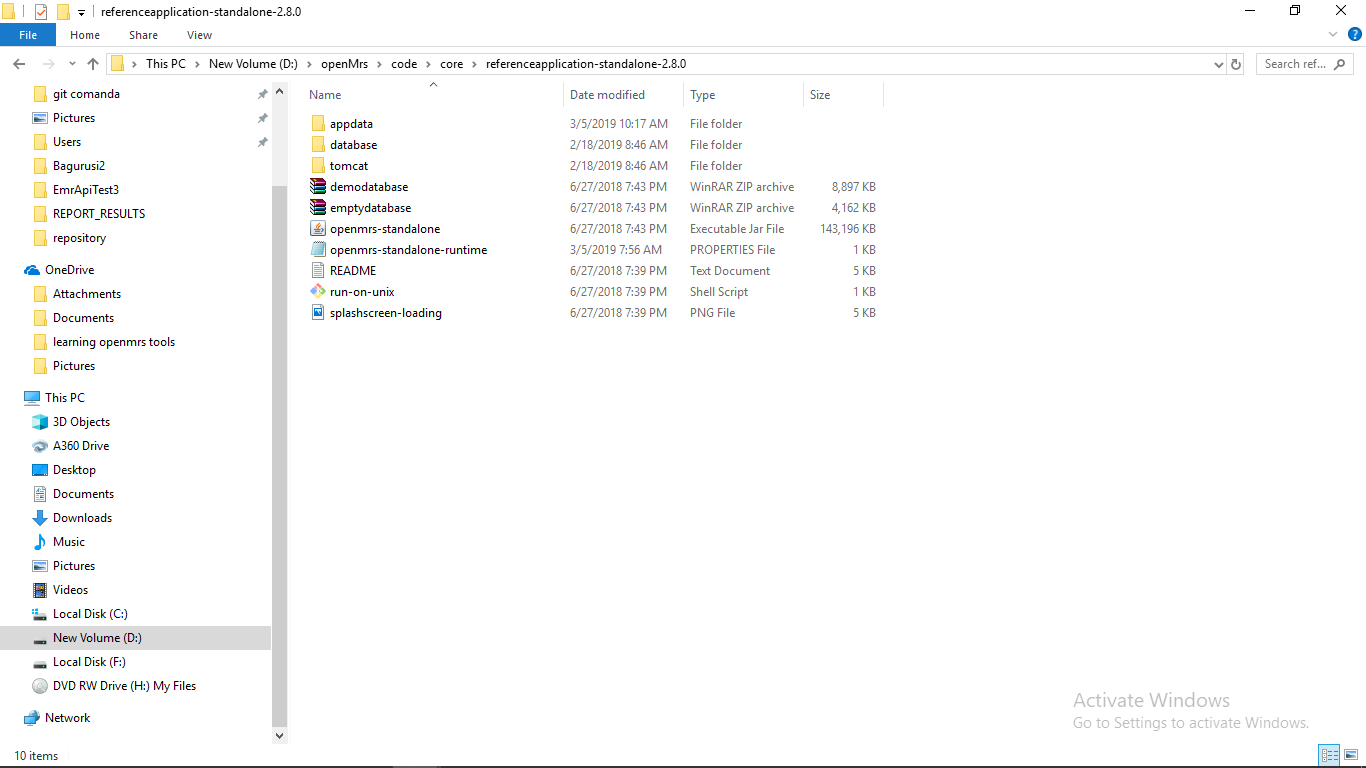Select Videos in the sidebar
This screenshot has width=1366, height=768.
[x=70, y=590]
